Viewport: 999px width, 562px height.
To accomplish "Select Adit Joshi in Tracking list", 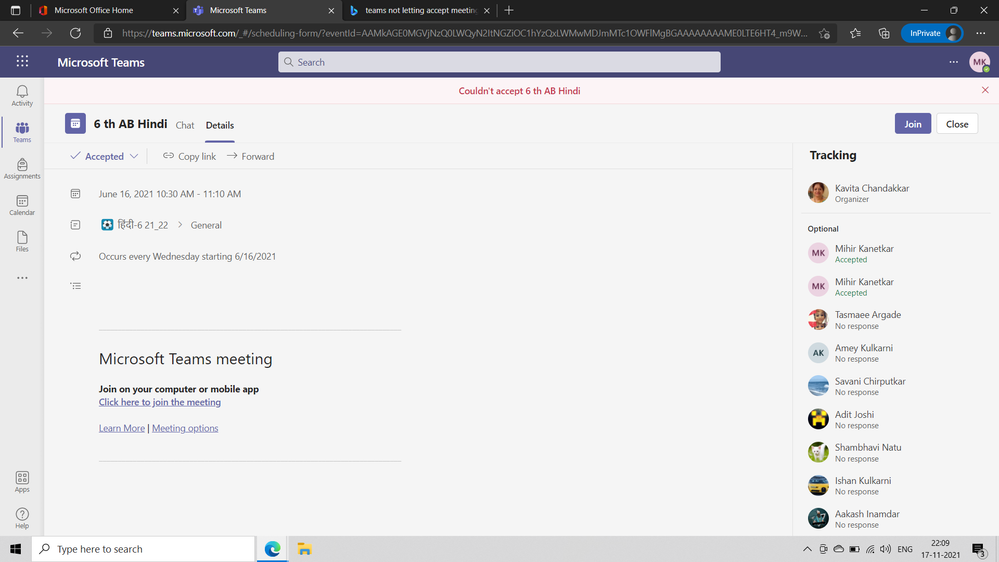I will tap(896, 419).
